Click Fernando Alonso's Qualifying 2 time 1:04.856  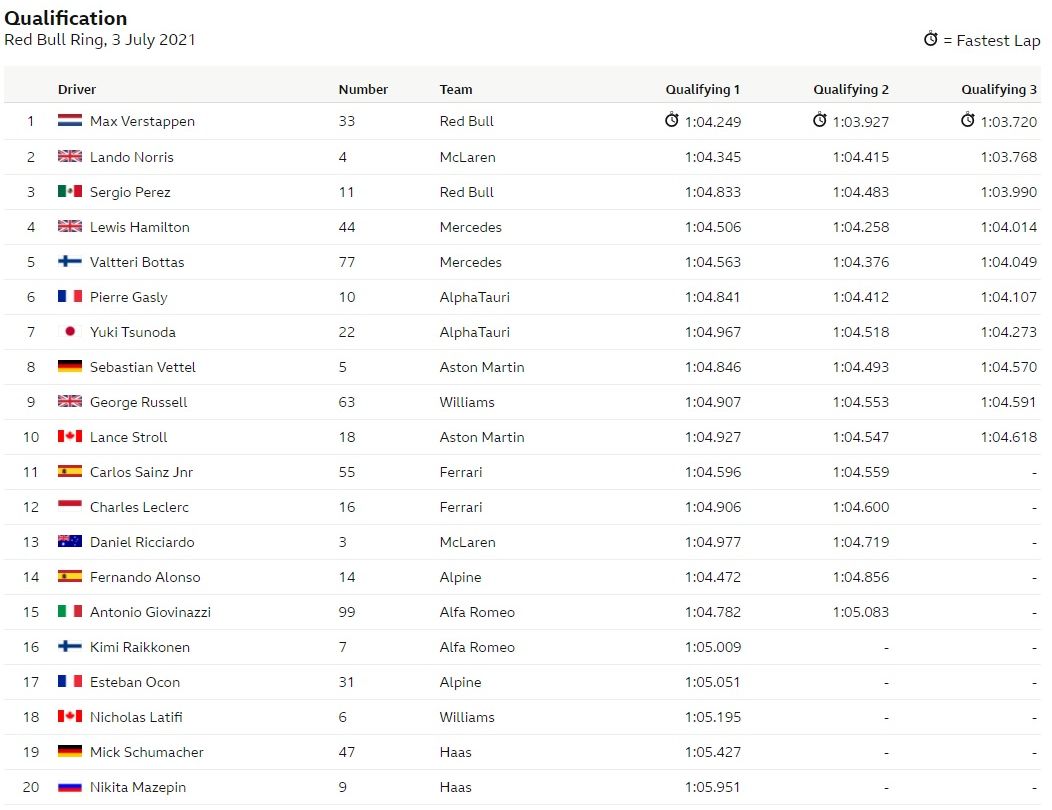pyautogui.click(x=860, y=577)
